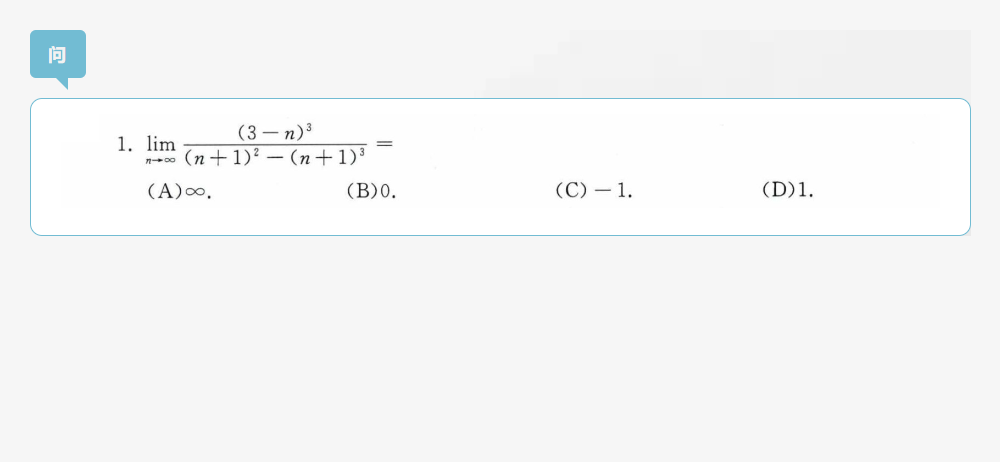Select answer option (D) 1
1000x462 pixels.
[788, 190]
